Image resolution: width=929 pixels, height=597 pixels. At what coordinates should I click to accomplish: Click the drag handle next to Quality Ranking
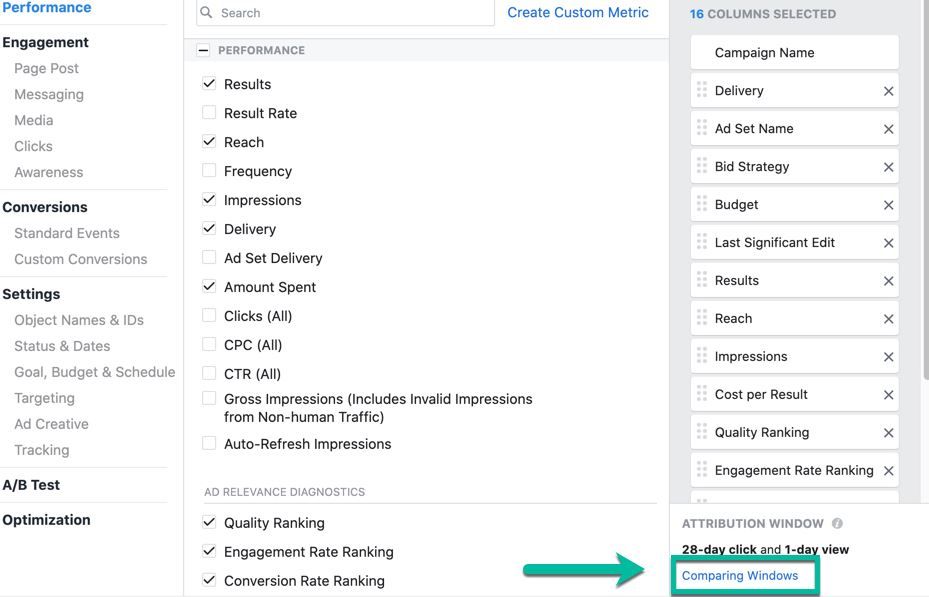700,432
